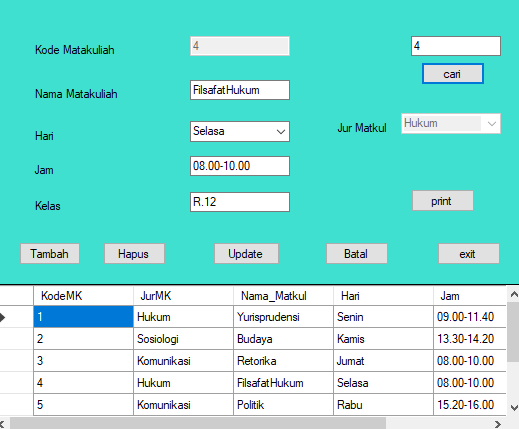Select the Retorika cell

coord(283,361)
